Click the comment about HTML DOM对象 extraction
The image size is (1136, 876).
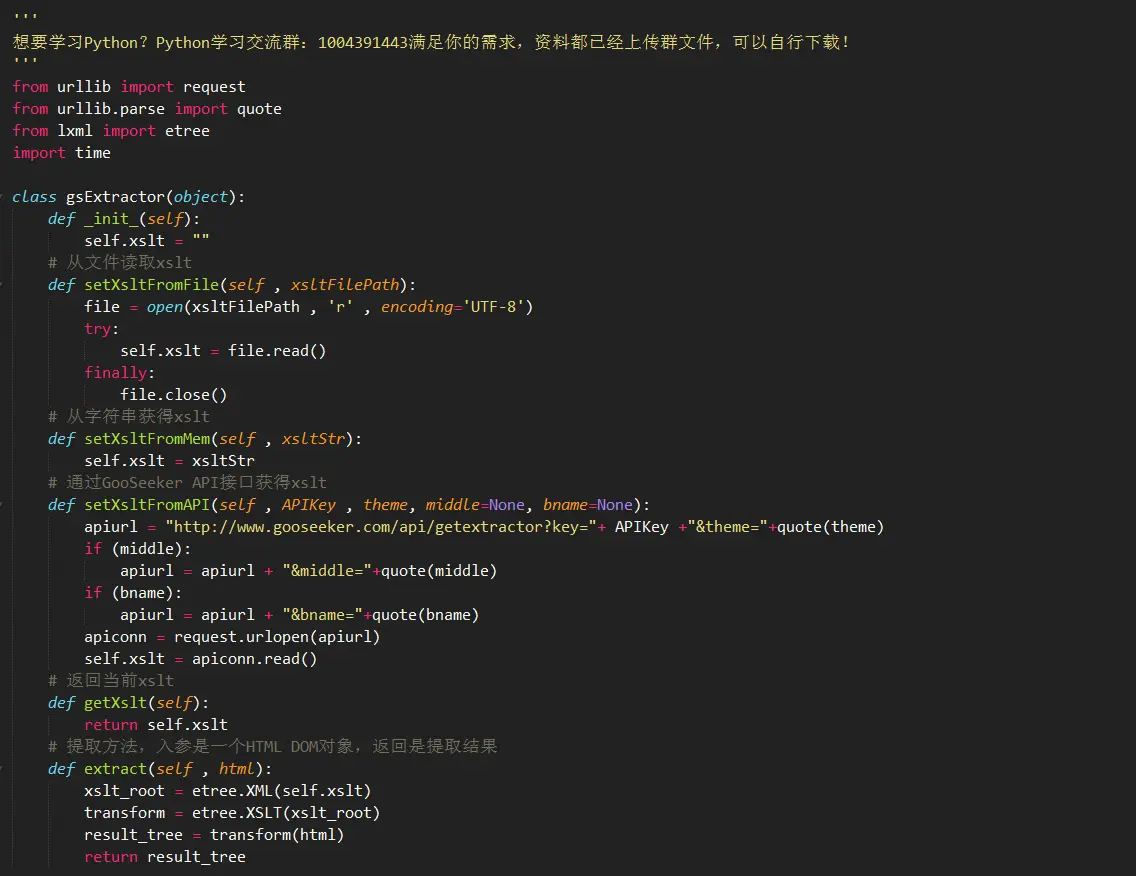(x=272, y=746)
